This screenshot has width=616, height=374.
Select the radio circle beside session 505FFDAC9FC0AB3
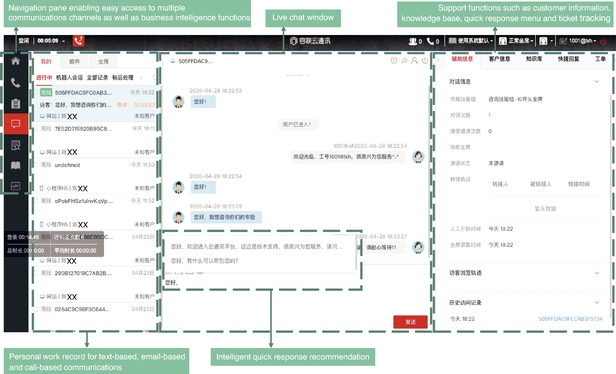coord(36,93)
